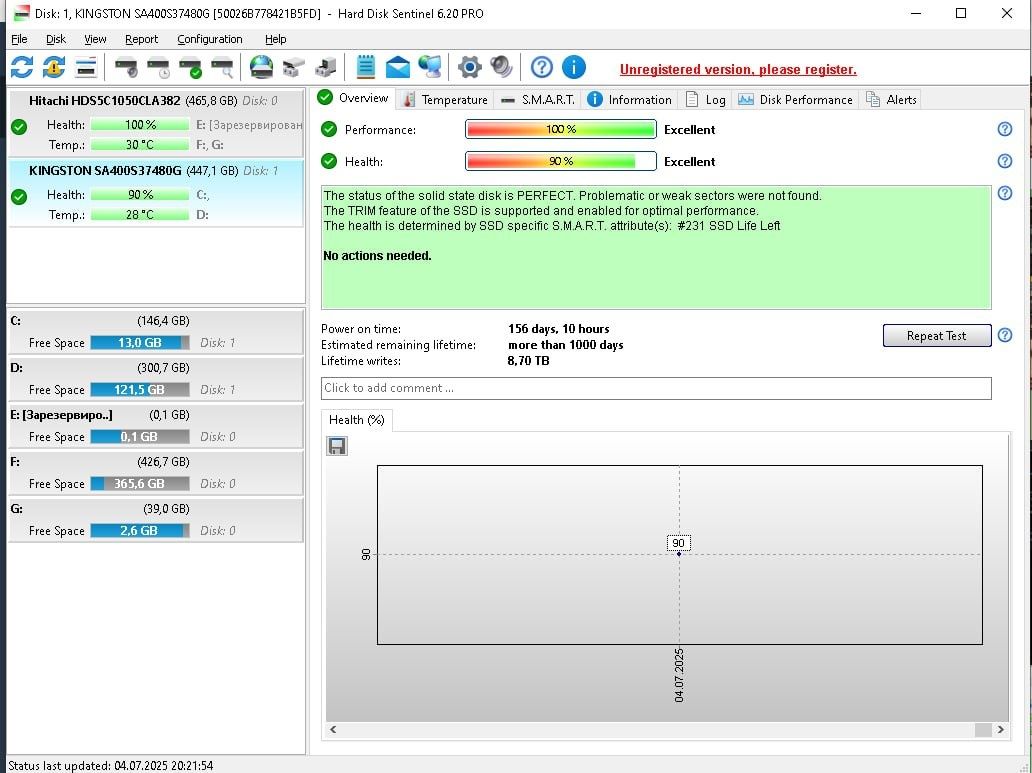This screenshot has height=773, width=1032.
Task: Switch to the Information tab
Action: click(630, 99)
